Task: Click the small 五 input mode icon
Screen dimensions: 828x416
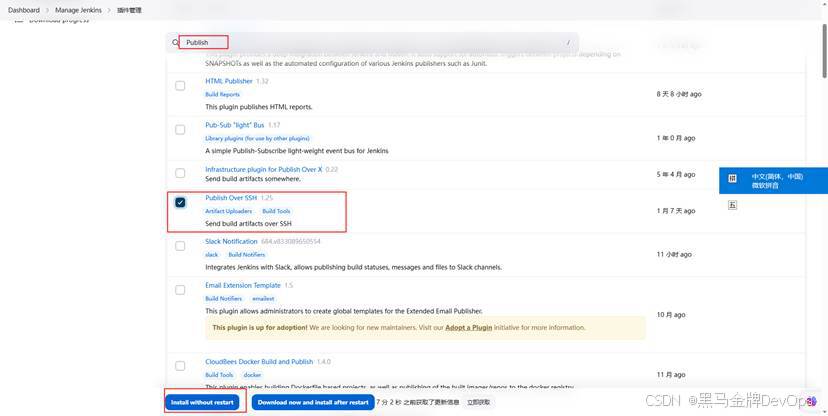Action: point(732,205)
